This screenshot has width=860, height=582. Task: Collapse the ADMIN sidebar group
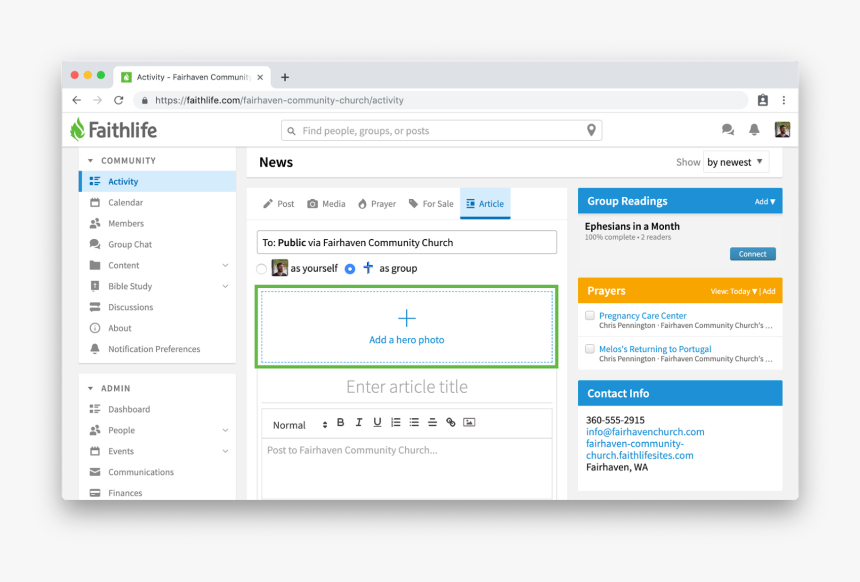pyautogui.click(x=90, y=388)
